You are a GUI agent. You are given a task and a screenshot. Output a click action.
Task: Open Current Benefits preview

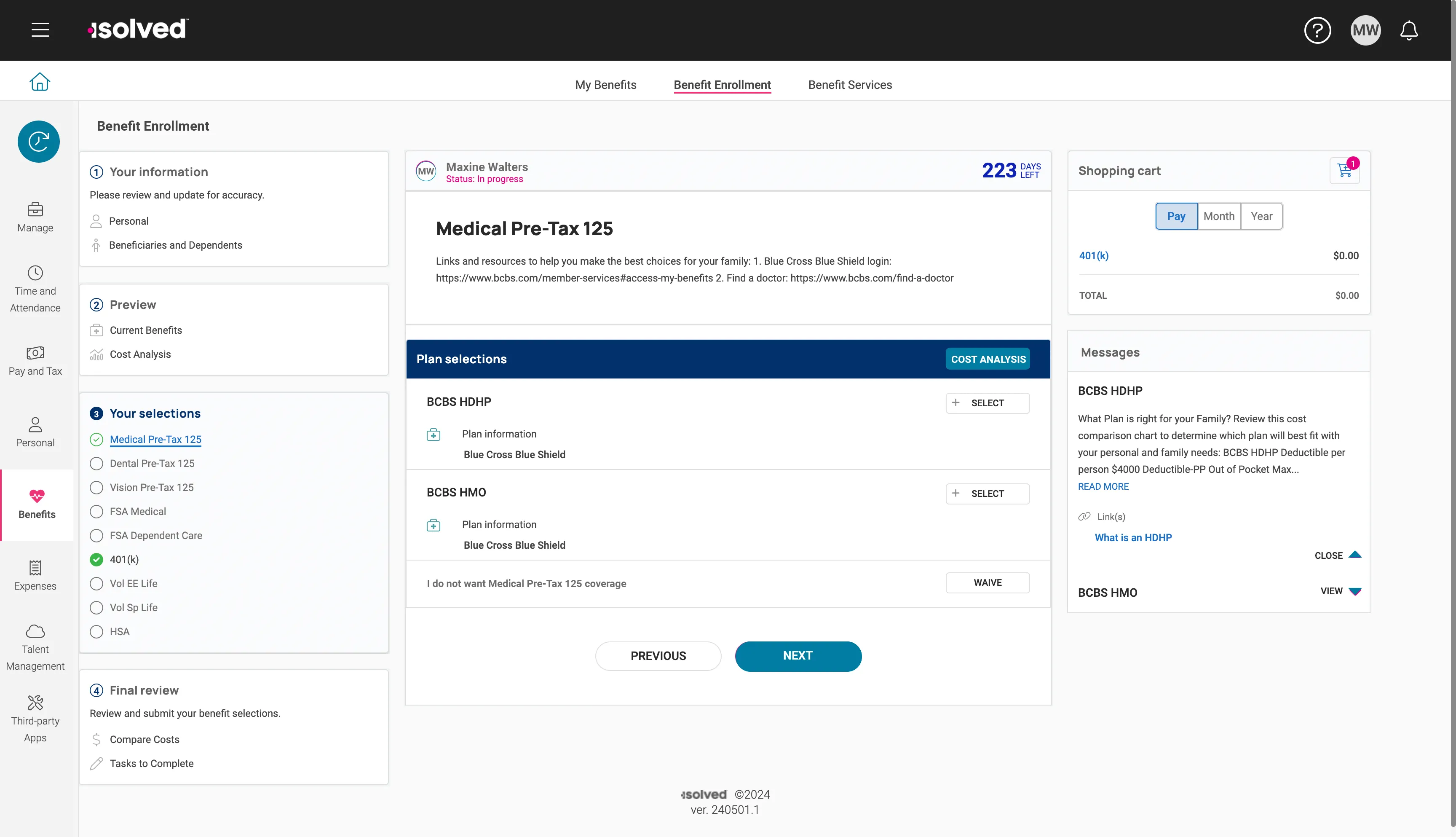(x=146, y=330)
